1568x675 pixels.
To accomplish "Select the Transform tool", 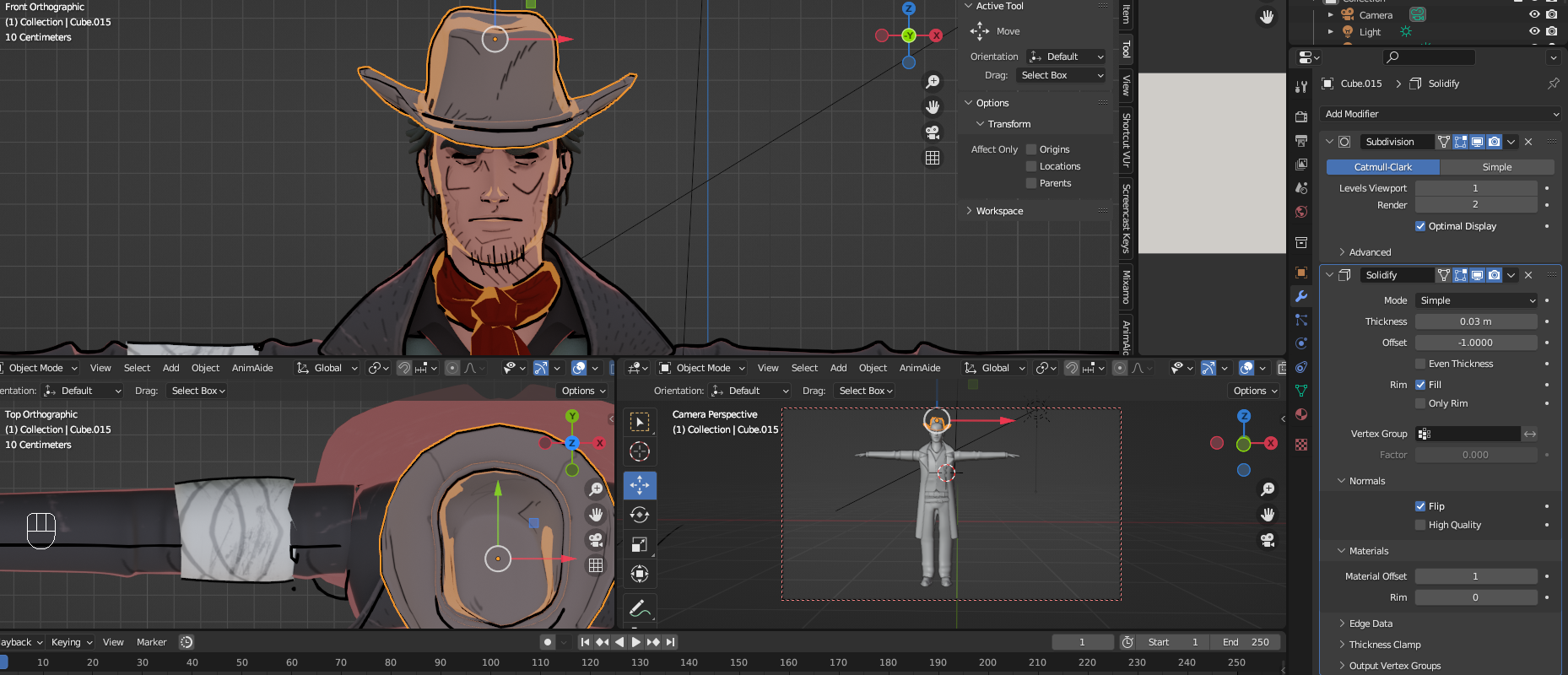I will click(640, 575).
